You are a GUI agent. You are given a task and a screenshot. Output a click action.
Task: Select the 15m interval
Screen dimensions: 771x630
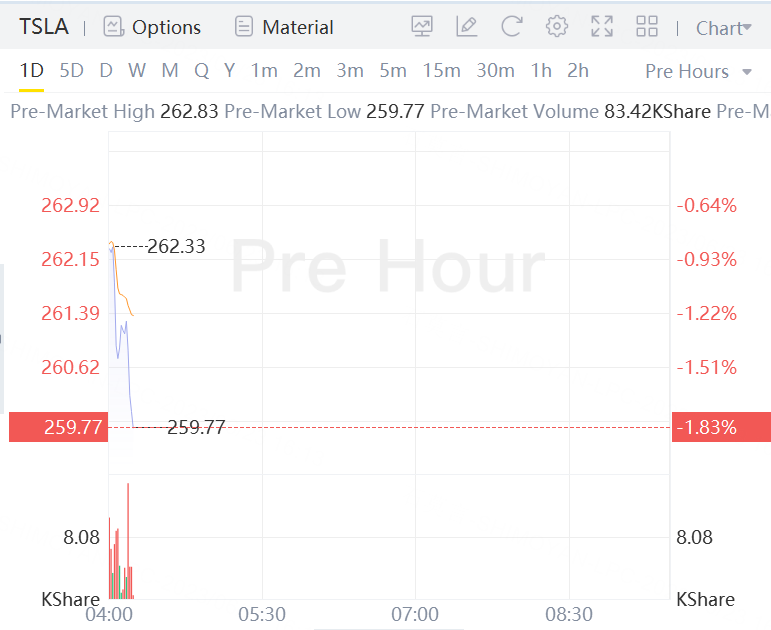(441, 70)
